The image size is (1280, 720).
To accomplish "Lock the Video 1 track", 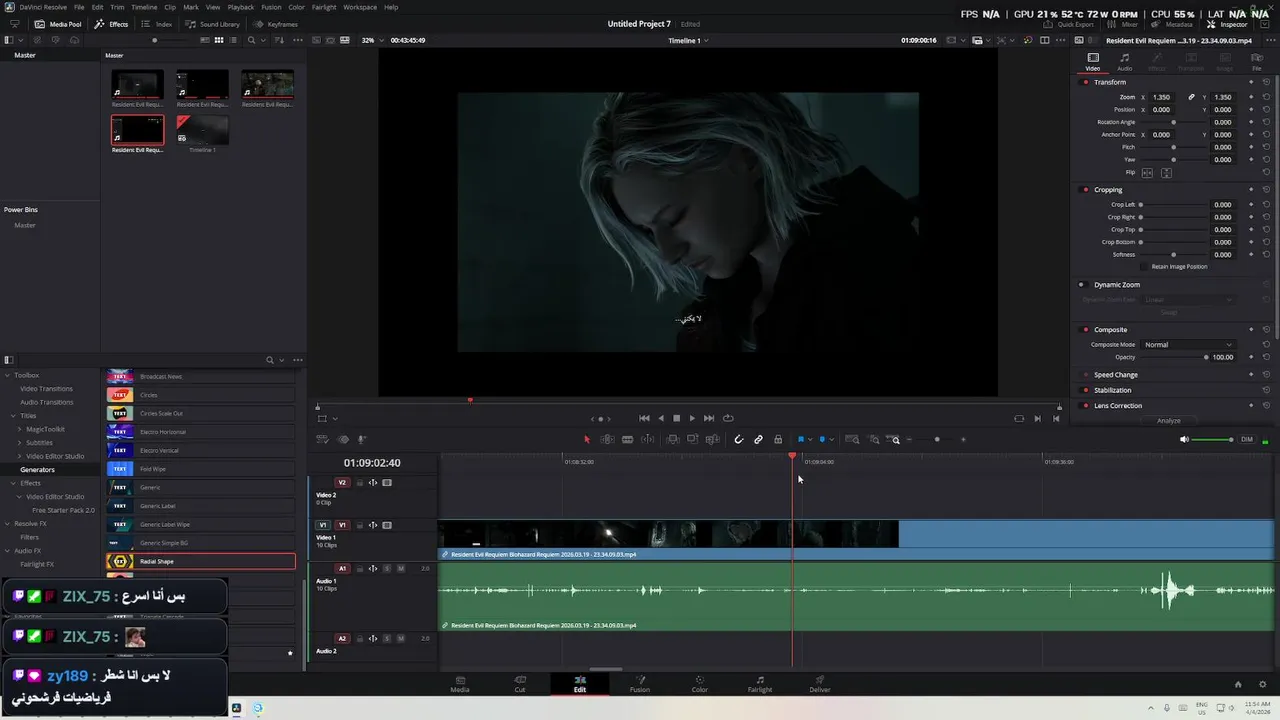I will click(x=359, y=525).
